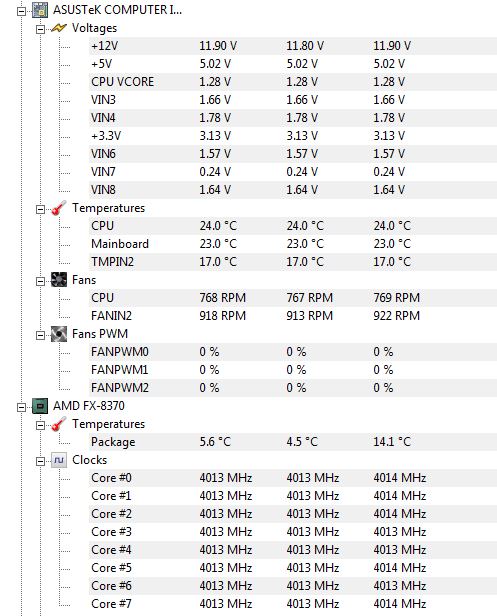Viewport: 497px width, 616px height.
Task: Select the FANPWM1 row
Action: (x=293, y=370)
